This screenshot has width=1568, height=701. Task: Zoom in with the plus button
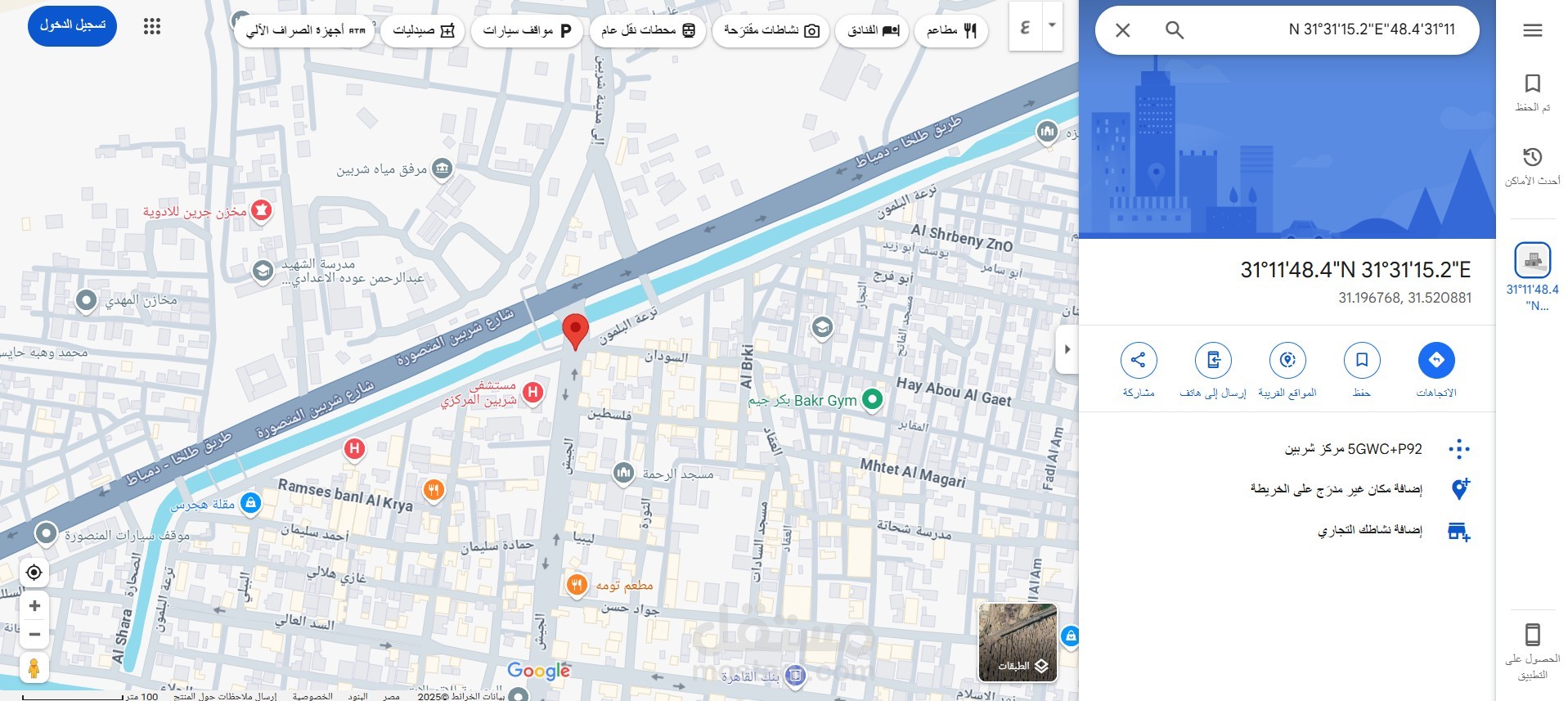coord(34,606)
